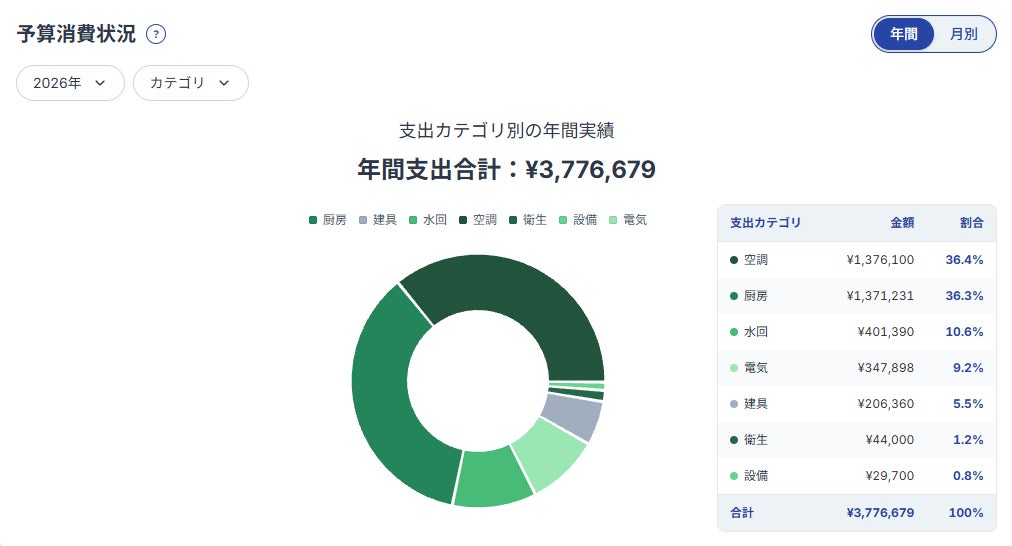Screen dimensions: 1012x546
Task: Open the help question mark icon
Action: 156,34
